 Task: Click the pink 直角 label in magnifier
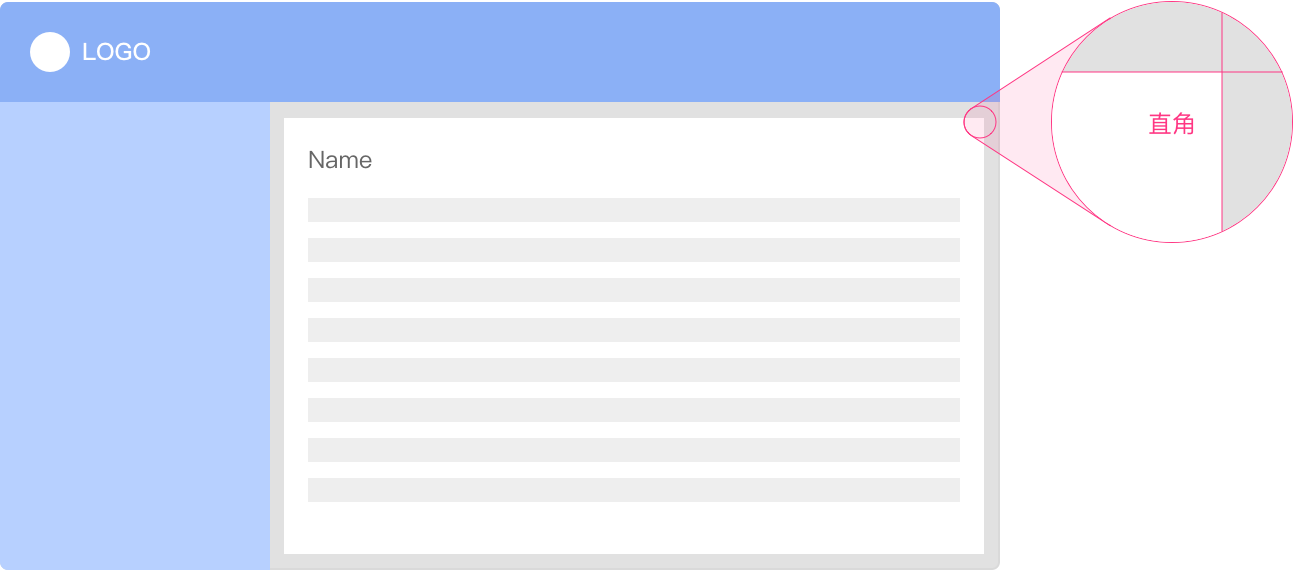tap(1172, 124)
